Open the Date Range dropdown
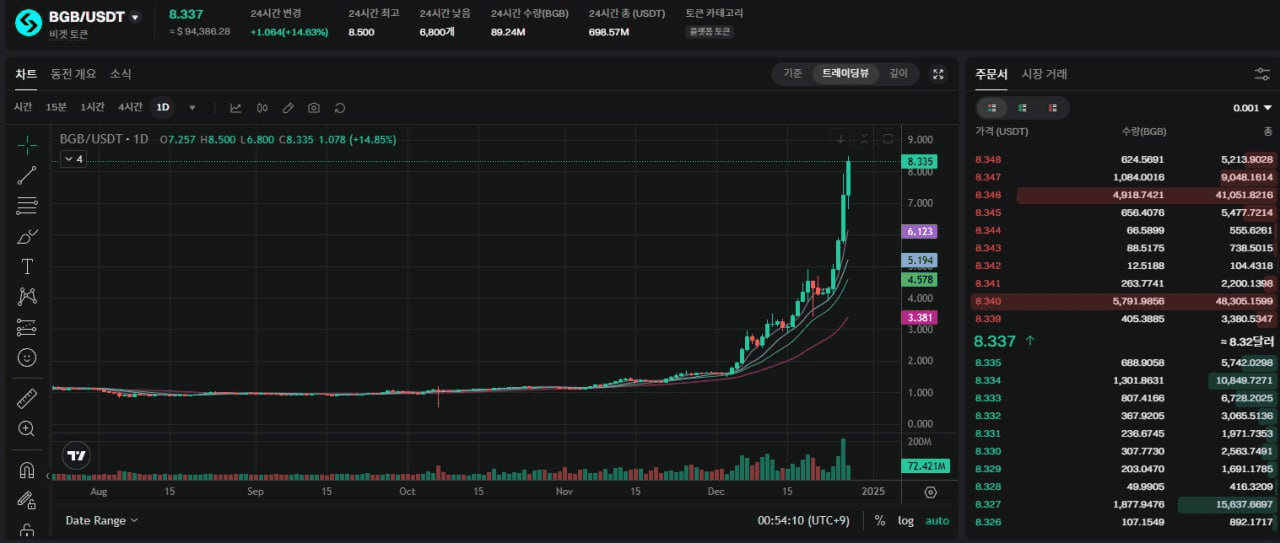Viewport: 1280px width, 543px height. pos(101,520)
